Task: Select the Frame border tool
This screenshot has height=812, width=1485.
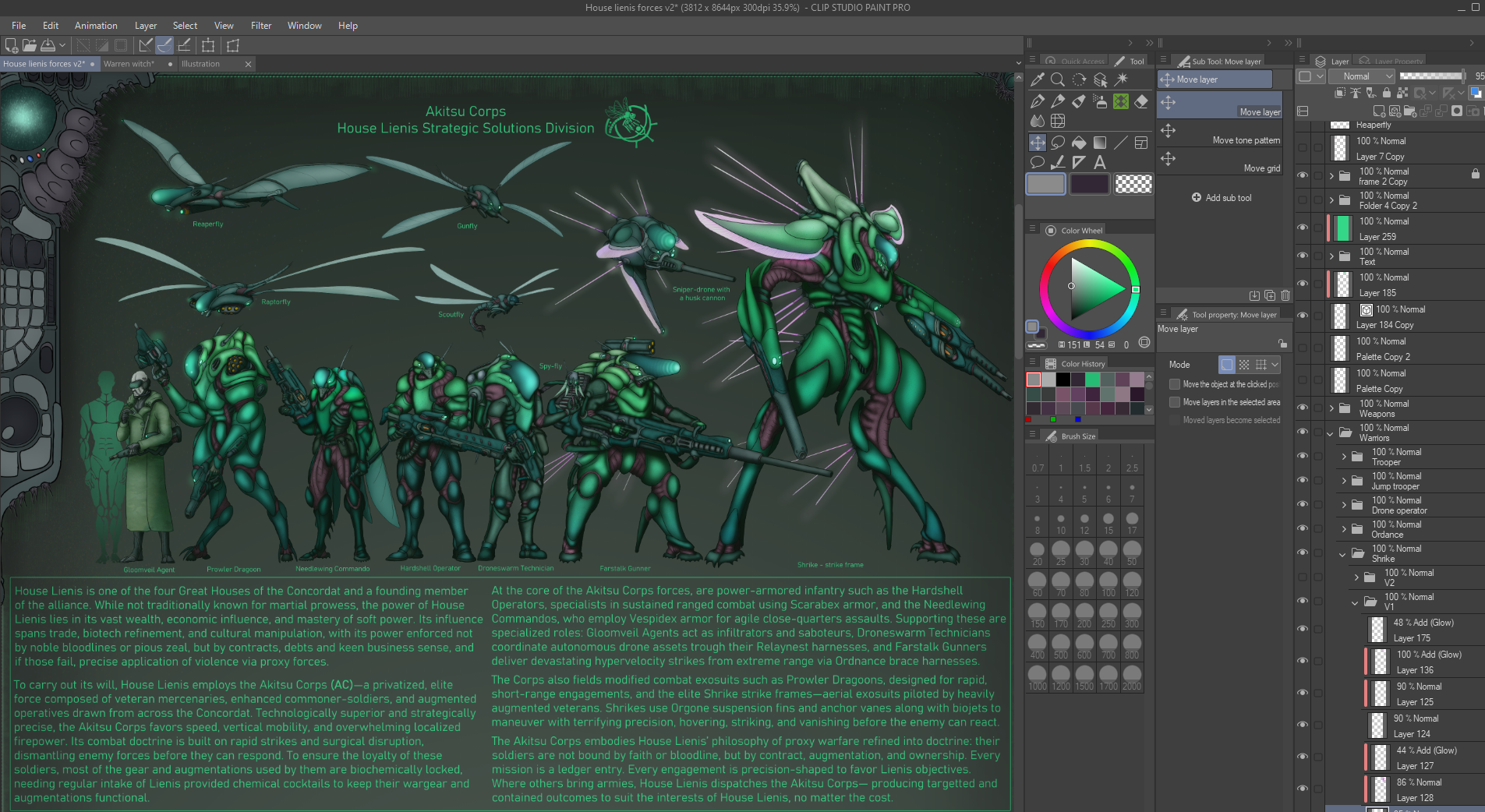Action: 1141,143
